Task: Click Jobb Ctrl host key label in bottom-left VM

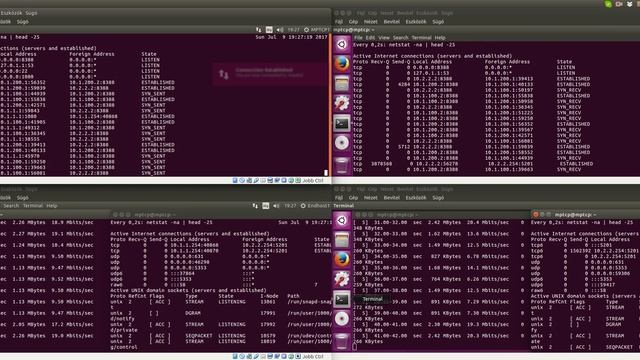Action: click(x=313, y=356)
